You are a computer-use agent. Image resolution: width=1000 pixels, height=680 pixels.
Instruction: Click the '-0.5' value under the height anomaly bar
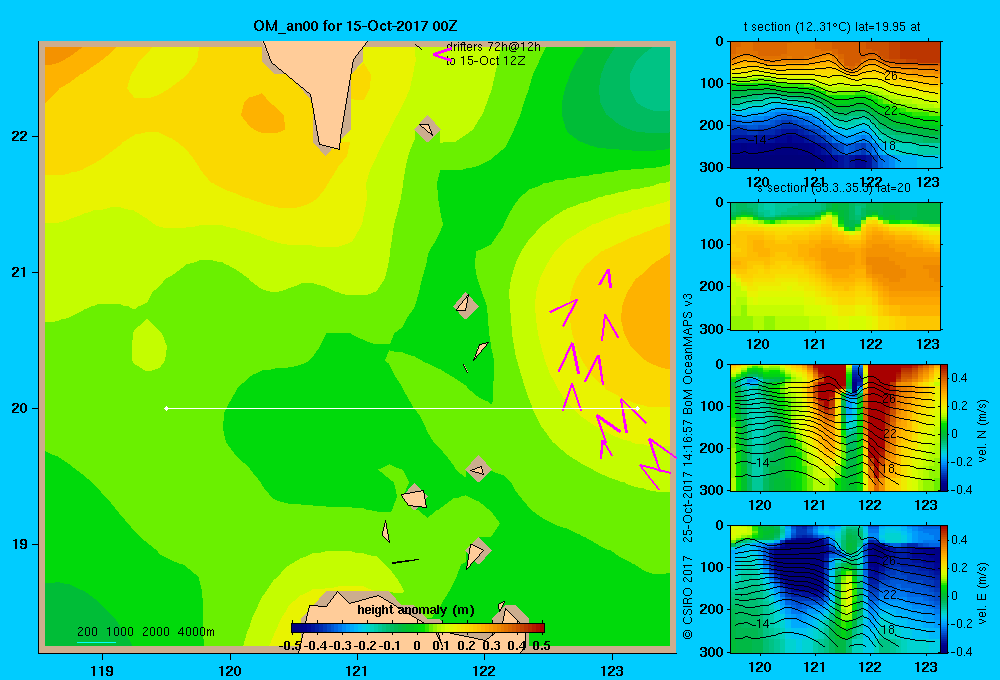(x=290, y=646)
